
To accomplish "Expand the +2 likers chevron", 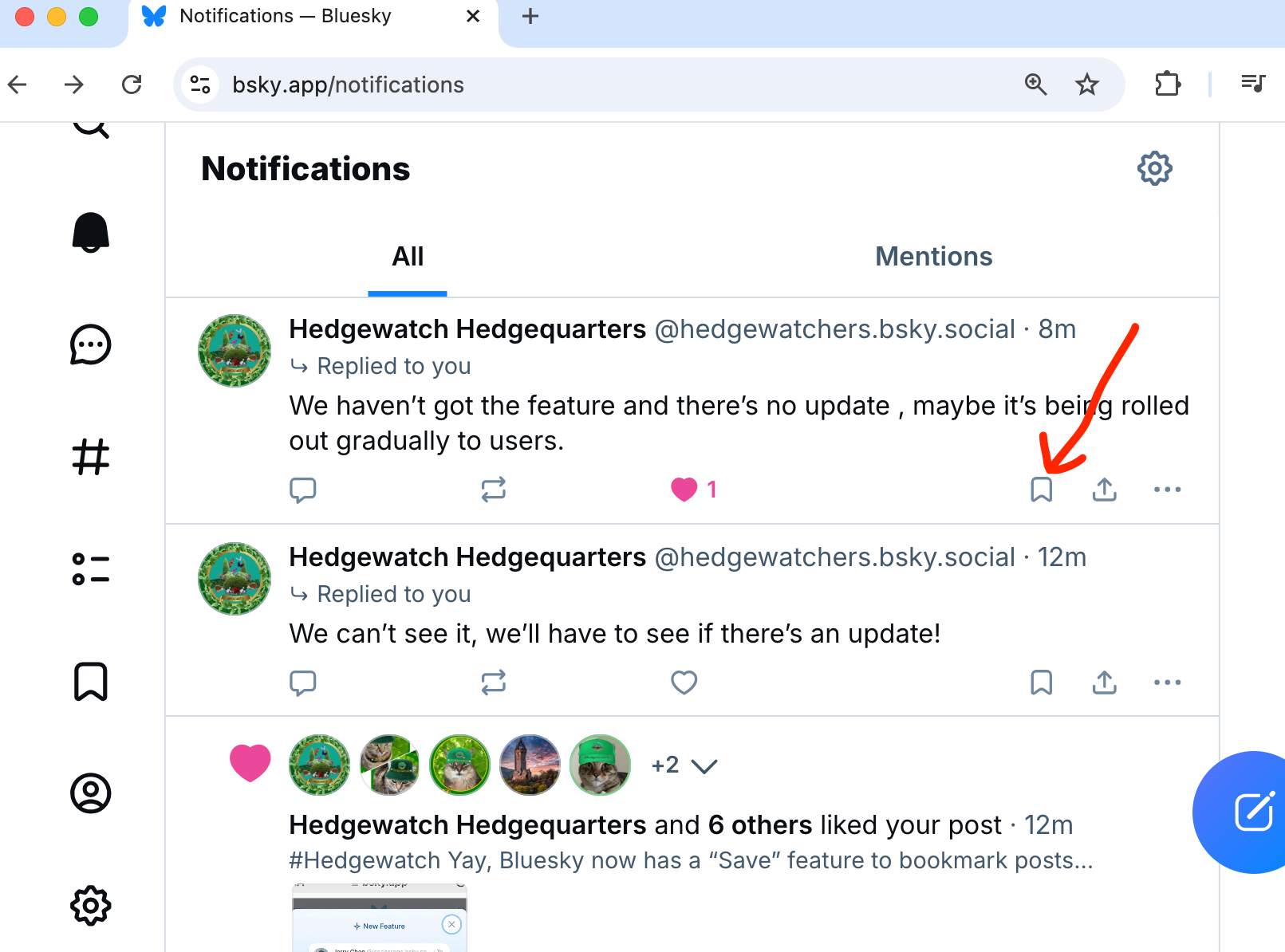I will [x=704, y=766].
